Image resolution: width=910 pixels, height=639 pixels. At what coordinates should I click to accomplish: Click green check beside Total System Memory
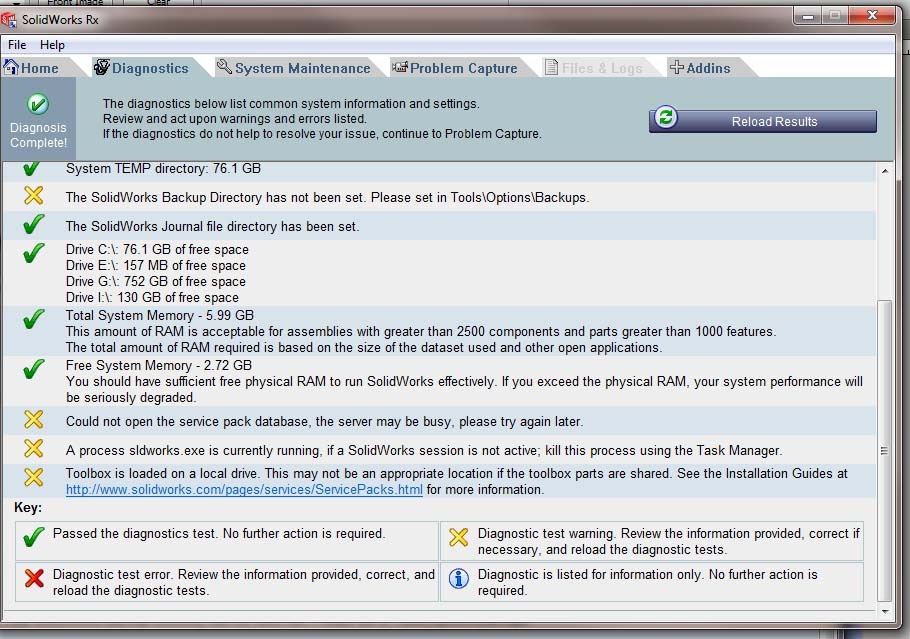click(x=34, y=319)
